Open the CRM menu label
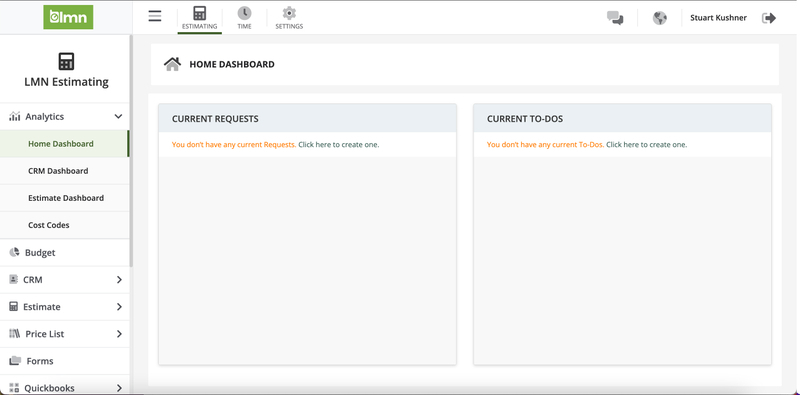The image size is (800, 395). (33, 280)
